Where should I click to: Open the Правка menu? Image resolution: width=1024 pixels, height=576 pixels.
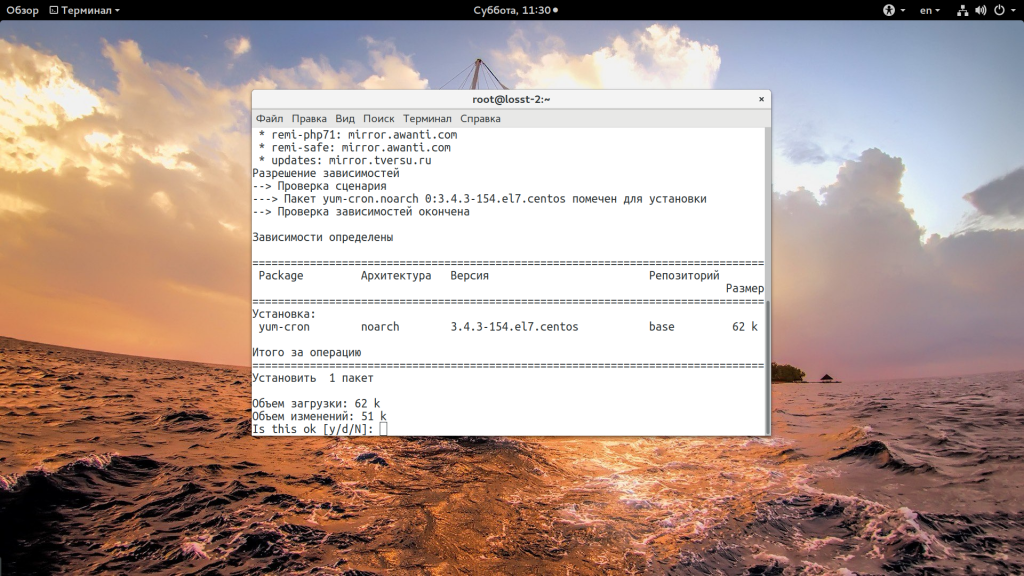(x=309, y=118)
